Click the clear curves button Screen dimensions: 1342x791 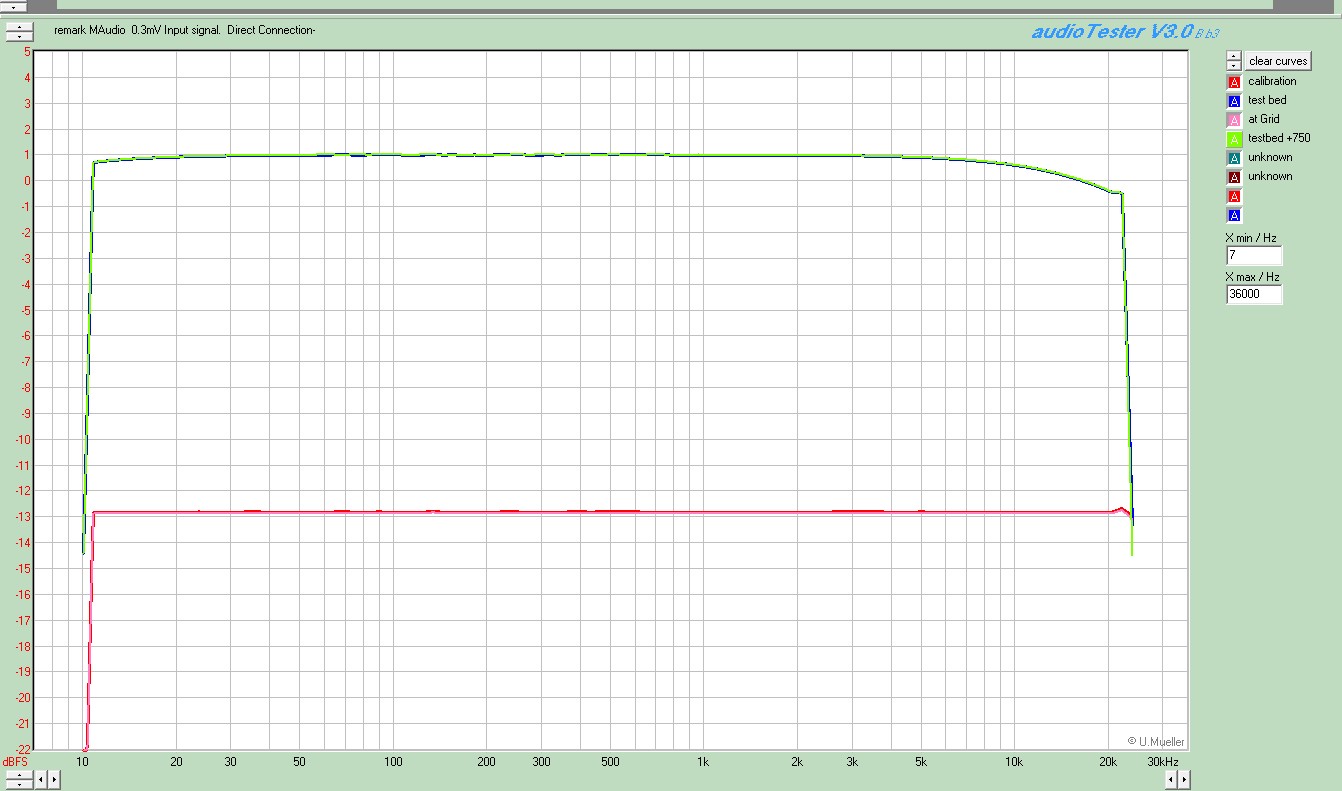1277,61
